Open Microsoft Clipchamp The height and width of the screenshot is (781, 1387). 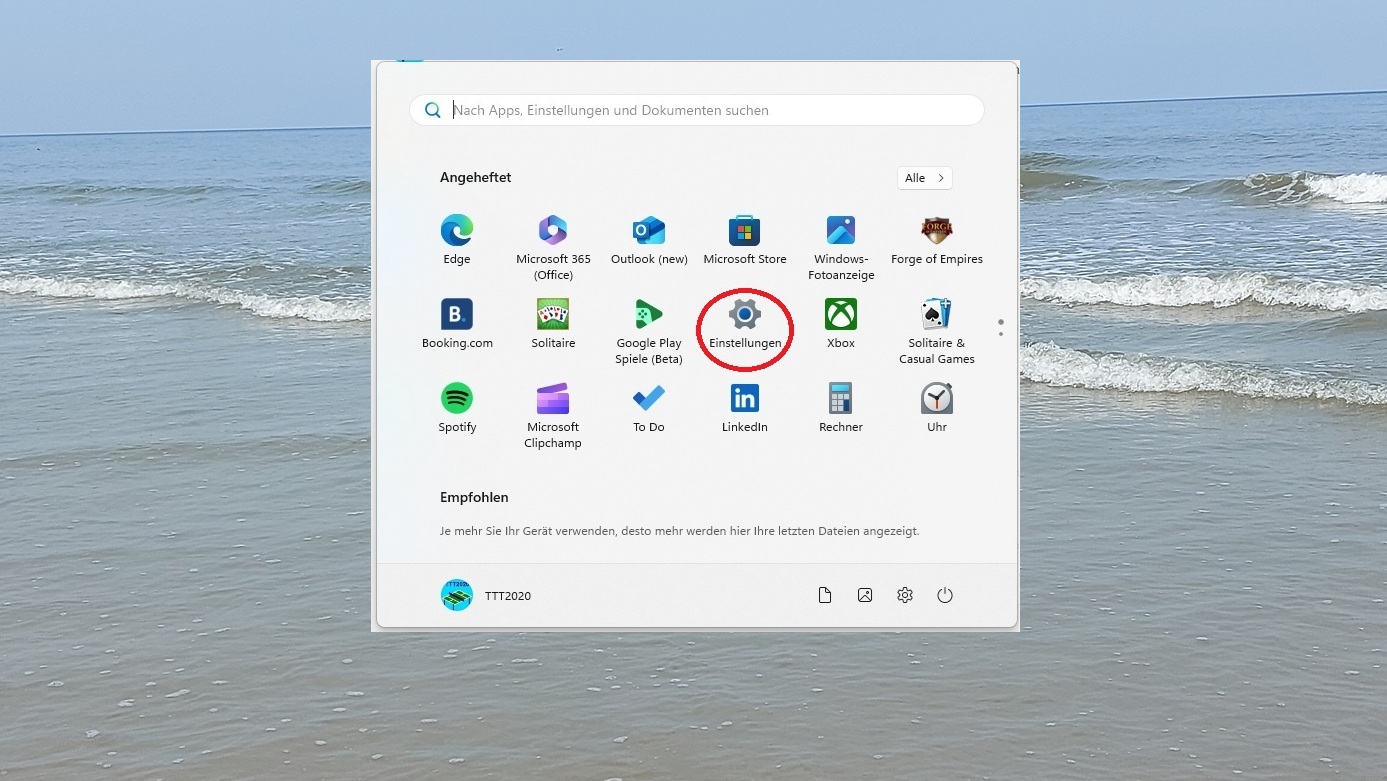(x=553, y=415)
